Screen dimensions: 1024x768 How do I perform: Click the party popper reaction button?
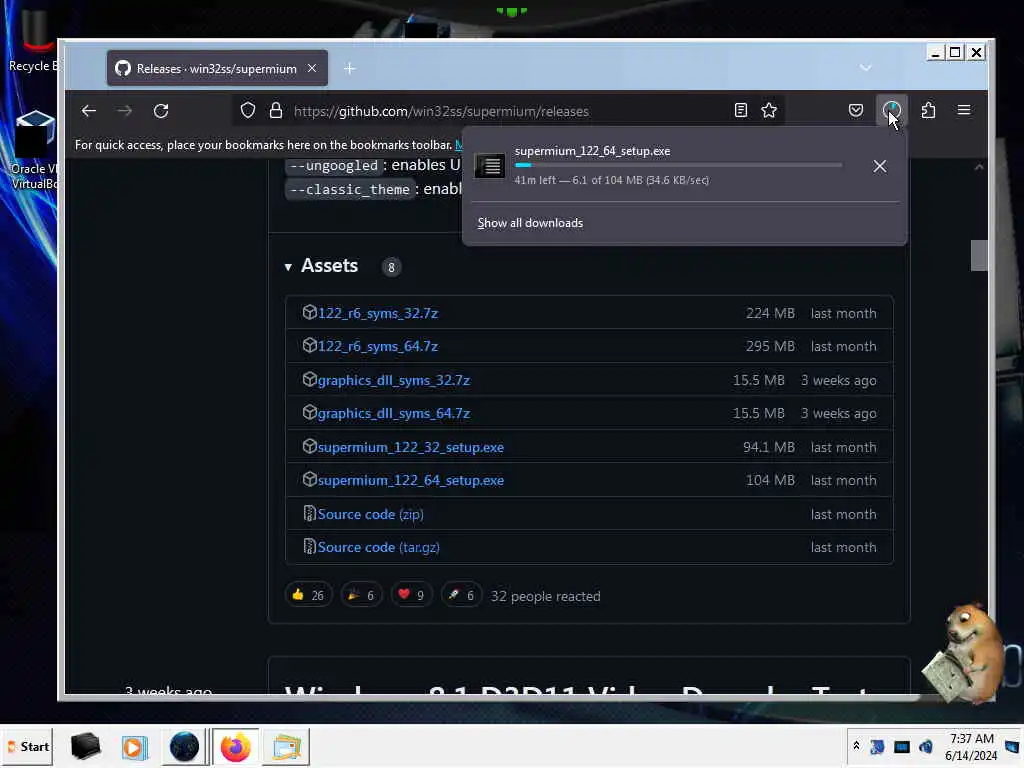click(x=361, y=596)
